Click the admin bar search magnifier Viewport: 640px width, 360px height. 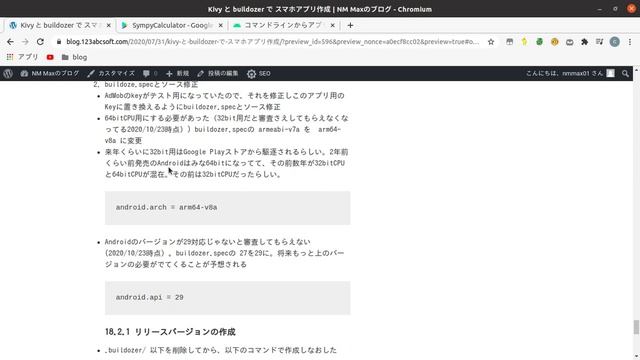(625, 73)
